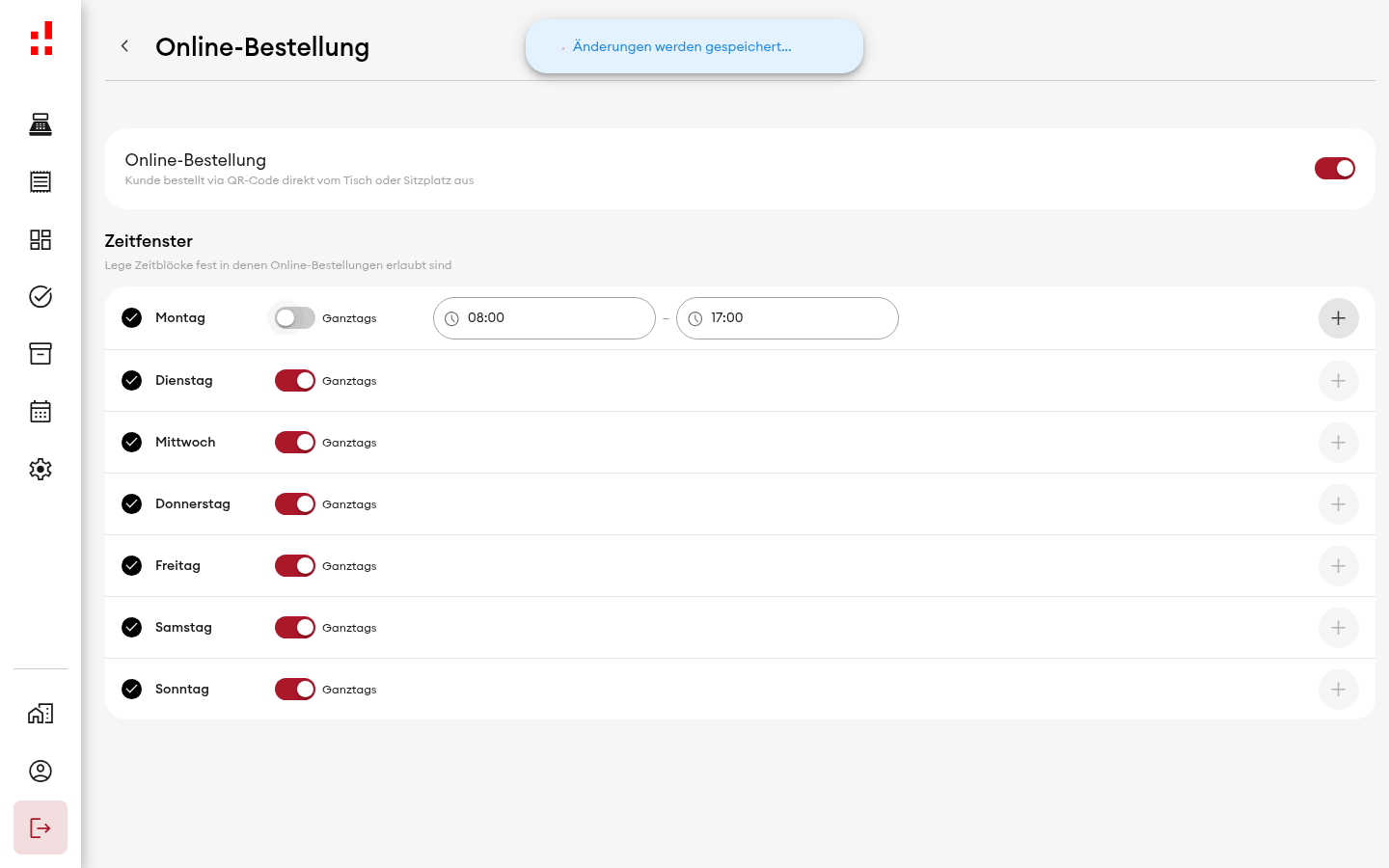Click 'Kunde bestellt via QR-Code' description text
Screen dimensions: 1389x868
pos(299,180)
